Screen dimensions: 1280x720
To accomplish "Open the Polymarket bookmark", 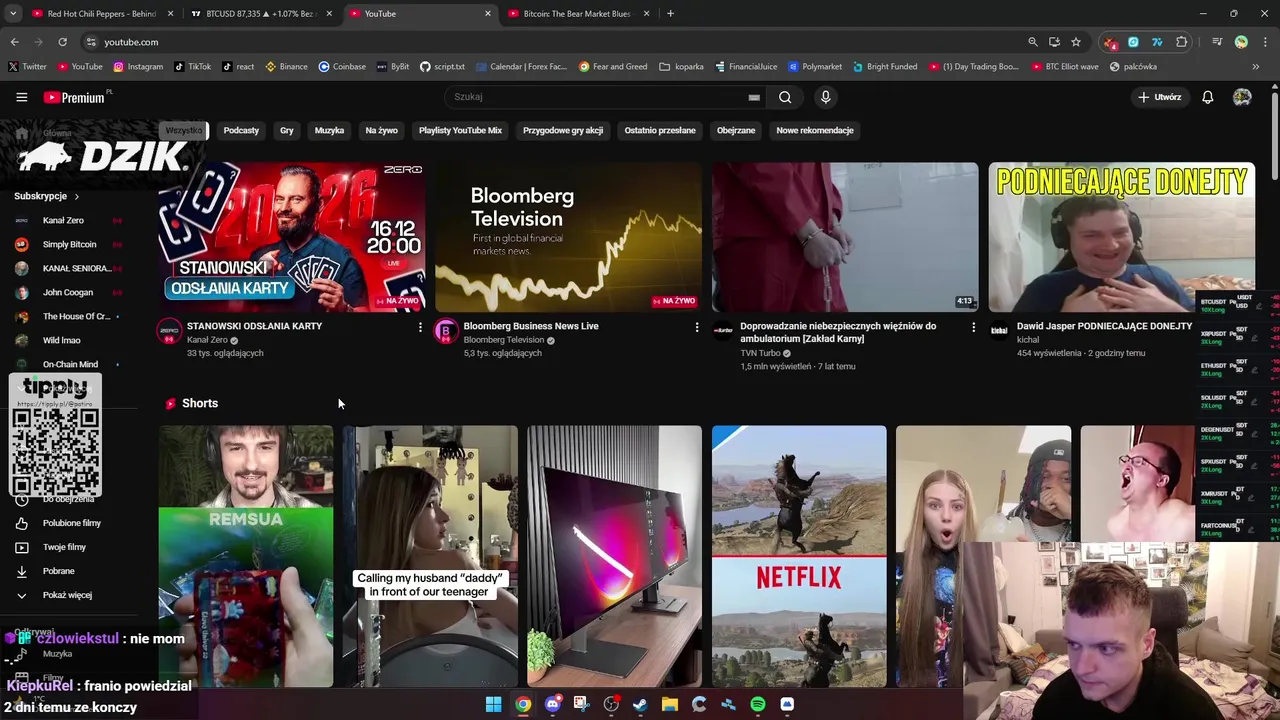I will point(815,67).
